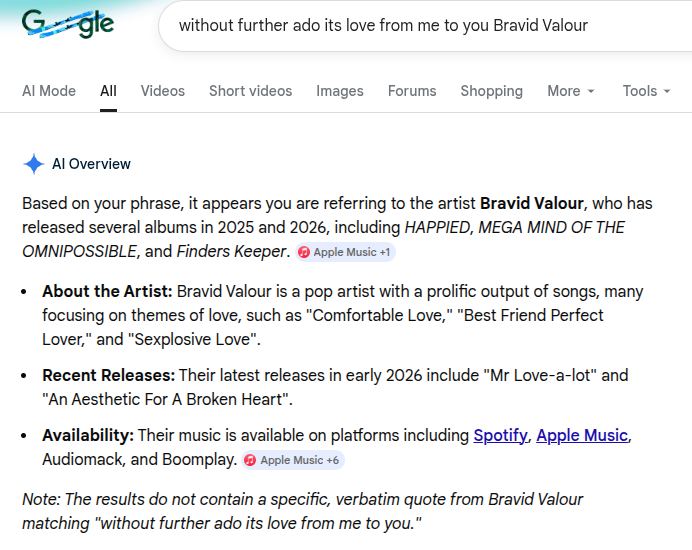Image resolution: width=692 pixels, height=550 pixels.
Task: Click the Google logo
Action: tap(68, 24)
